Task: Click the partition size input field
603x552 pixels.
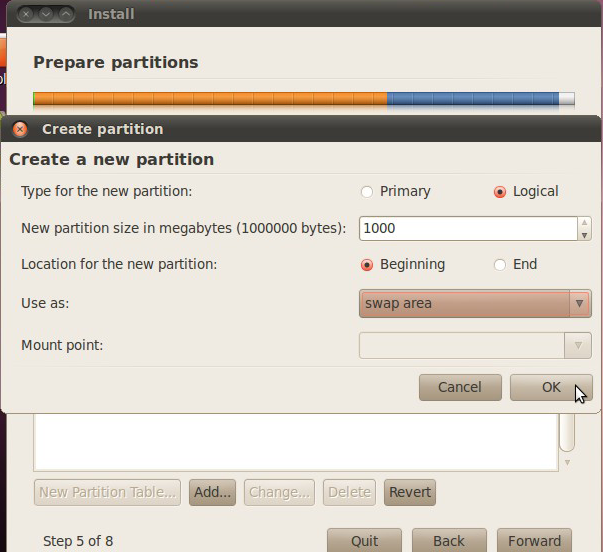Action: [466, 228]
